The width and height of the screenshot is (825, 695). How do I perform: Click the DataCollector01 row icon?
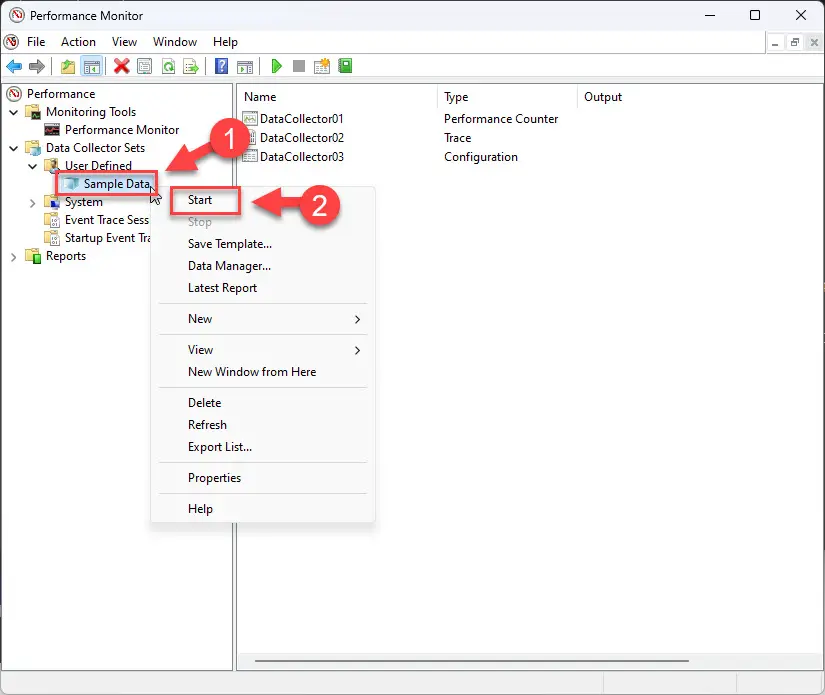point(250,118)
